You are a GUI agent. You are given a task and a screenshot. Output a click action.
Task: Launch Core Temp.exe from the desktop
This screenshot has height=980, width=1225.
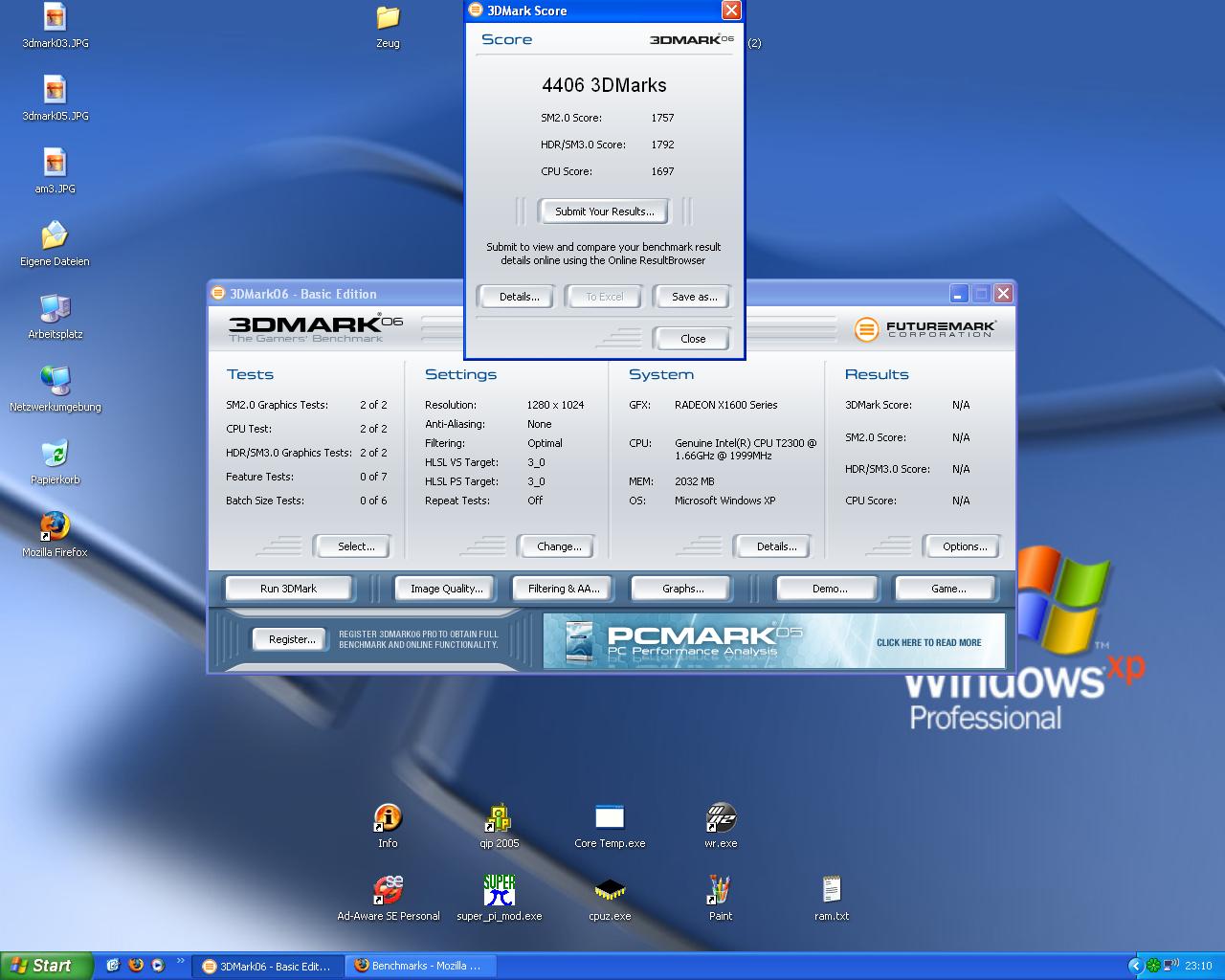[610, 826]
